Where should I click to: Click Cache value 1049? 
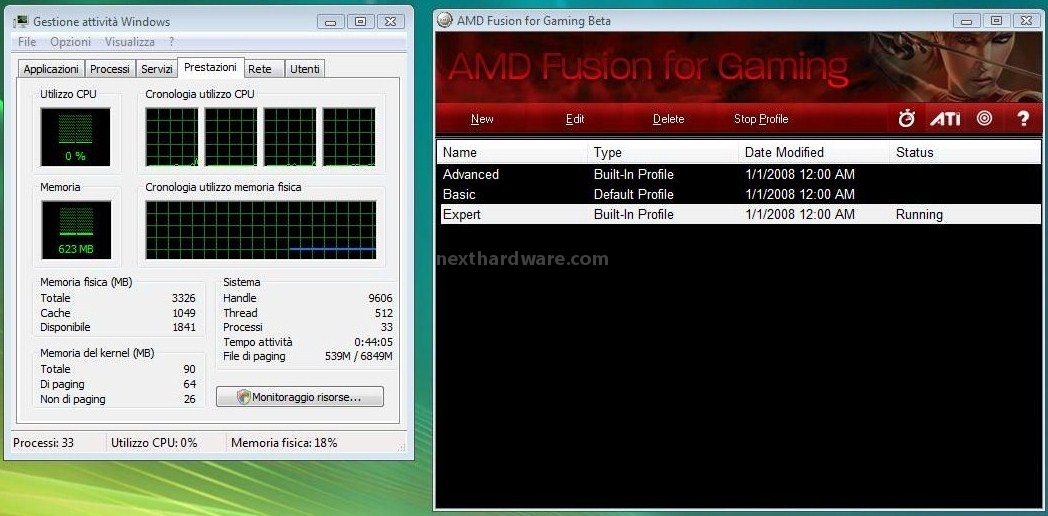pyautogui.click(x=183, y=313)
